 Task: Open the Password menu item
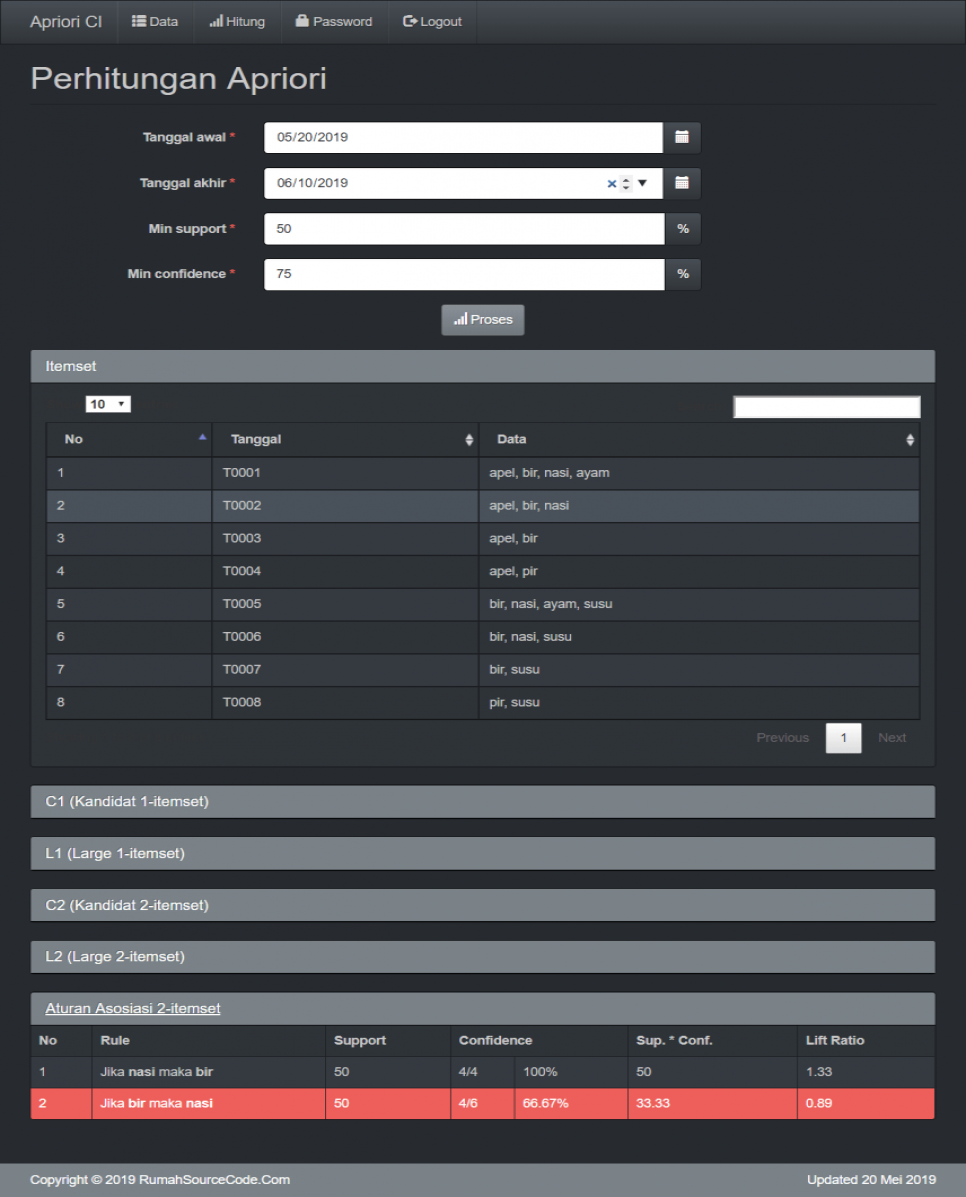click(x=334, y=21)
